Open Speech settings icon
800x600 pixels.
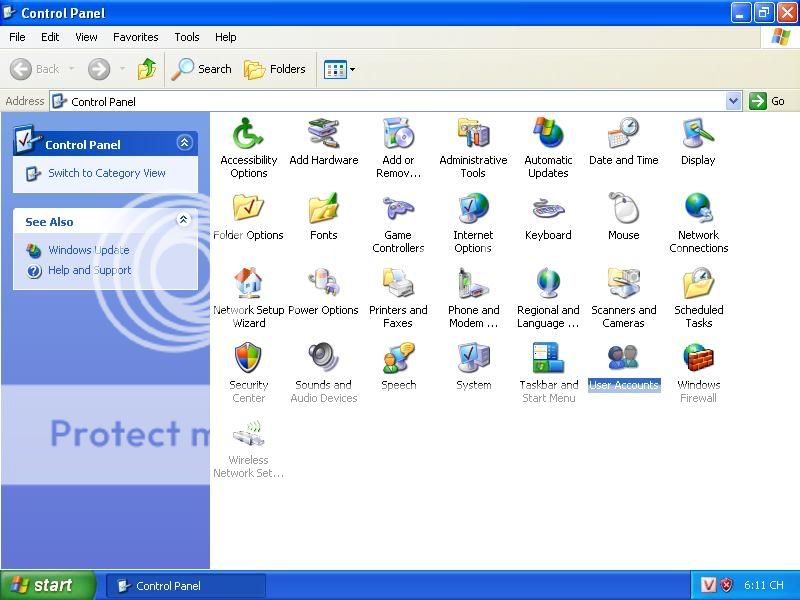click(398, 367)
